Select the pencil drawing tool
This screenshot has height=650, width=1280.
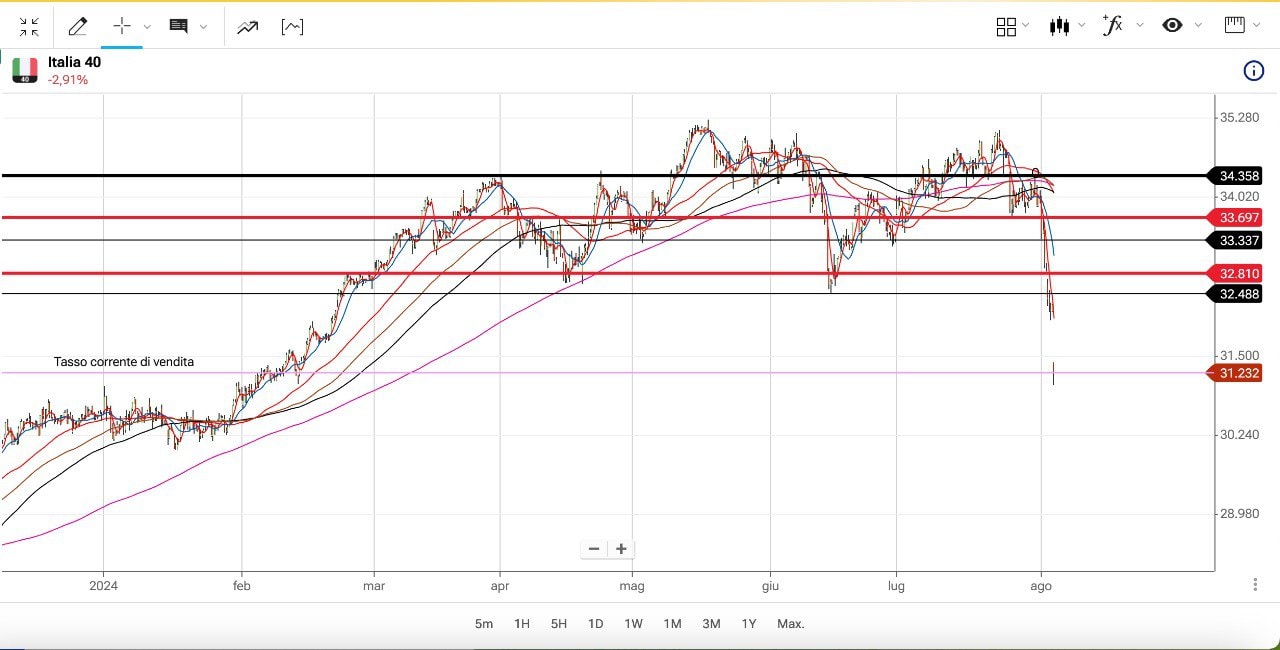[x=77, y=27]
